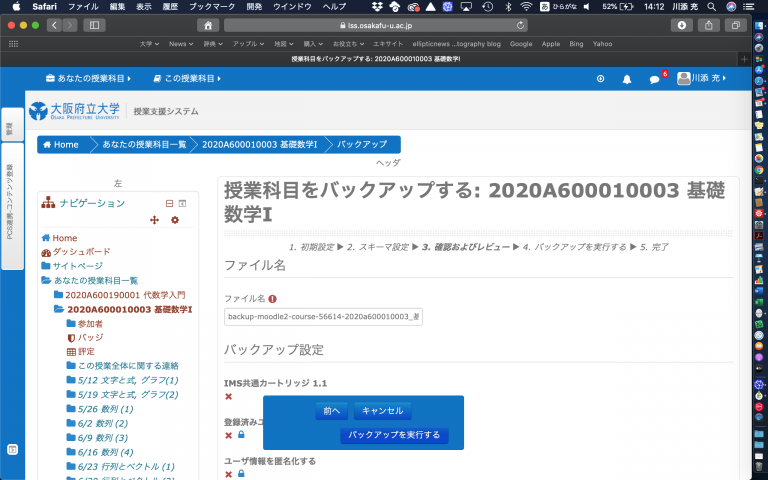Open the Safari home page button
This screenshot has width=768, height=480.
tap(208, 25)
